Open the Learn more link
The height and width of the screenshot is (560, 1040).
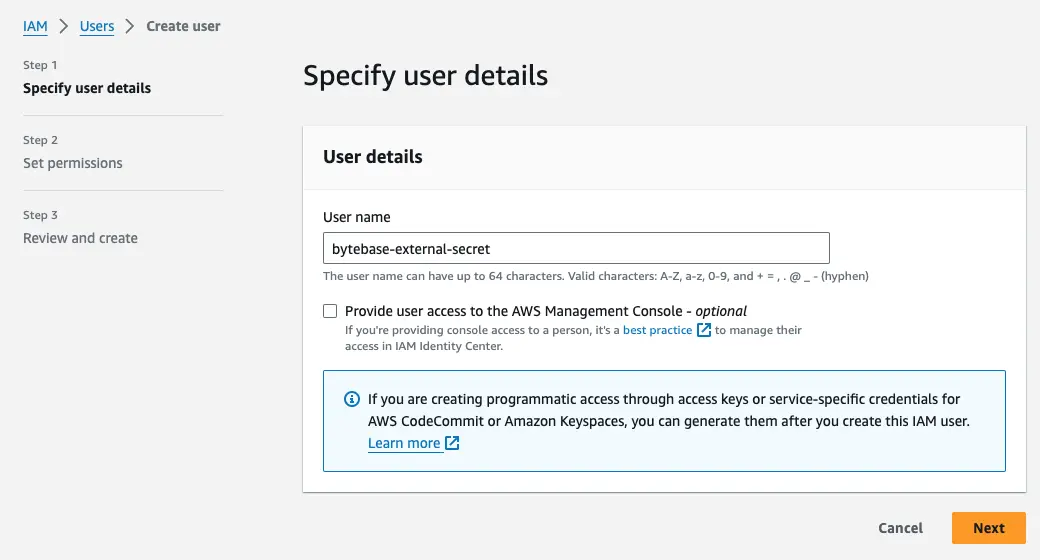[x=404, y=443]
